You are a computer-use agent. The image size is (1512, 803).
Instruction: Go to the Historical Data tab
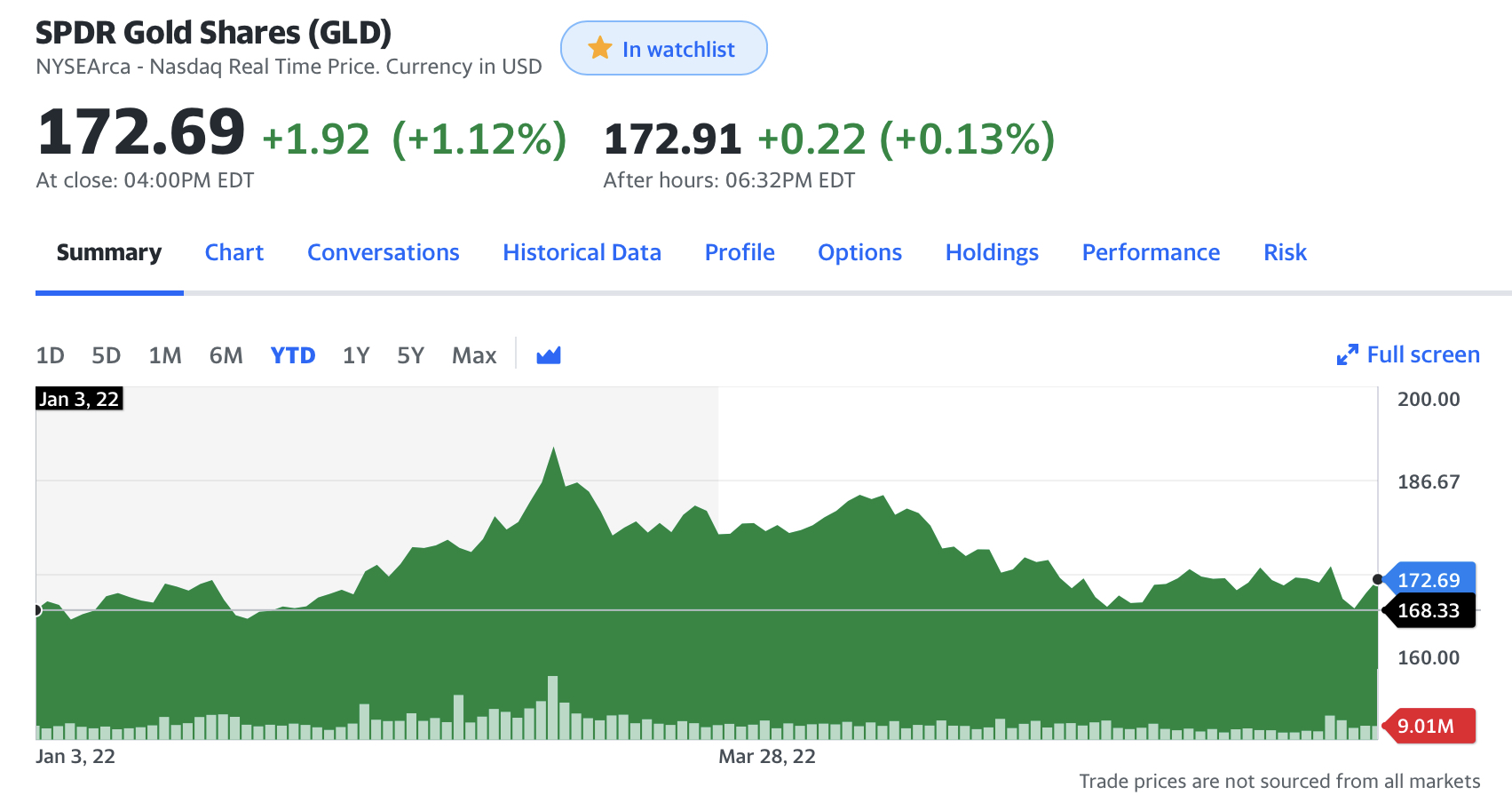pyautogui.click(x=582, y=252)
